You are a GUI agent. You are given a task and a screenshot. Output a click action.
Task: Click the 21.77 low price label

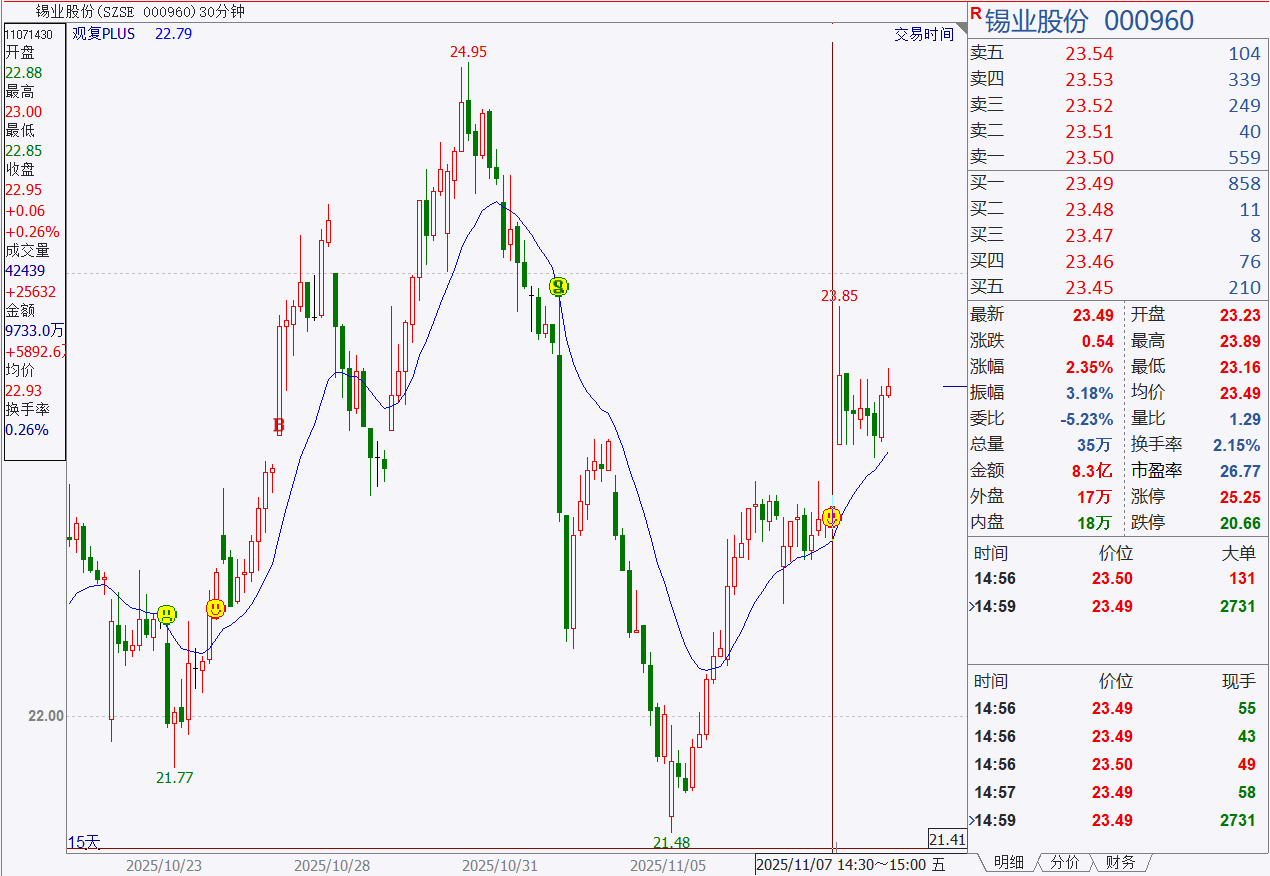175,777
